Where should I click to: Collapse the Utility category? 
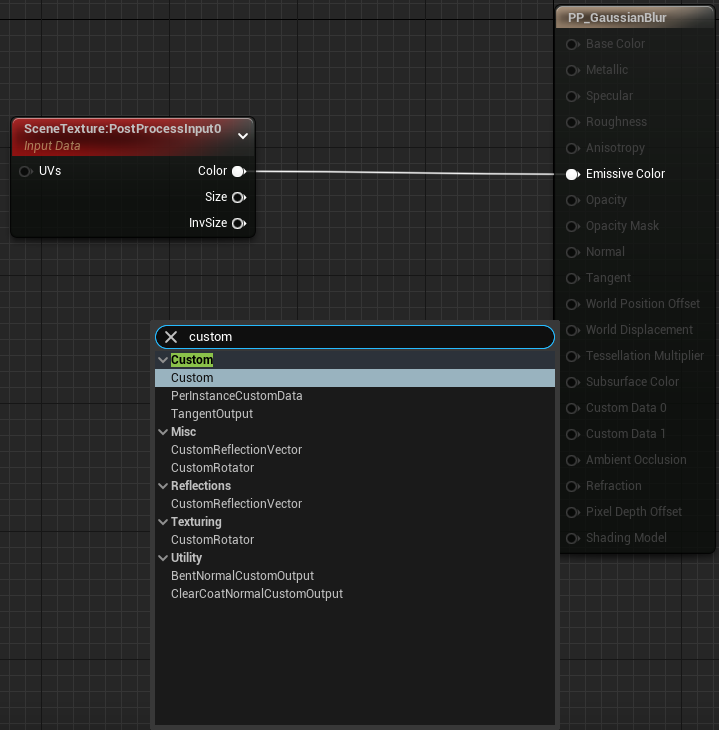tap(163, 558)
